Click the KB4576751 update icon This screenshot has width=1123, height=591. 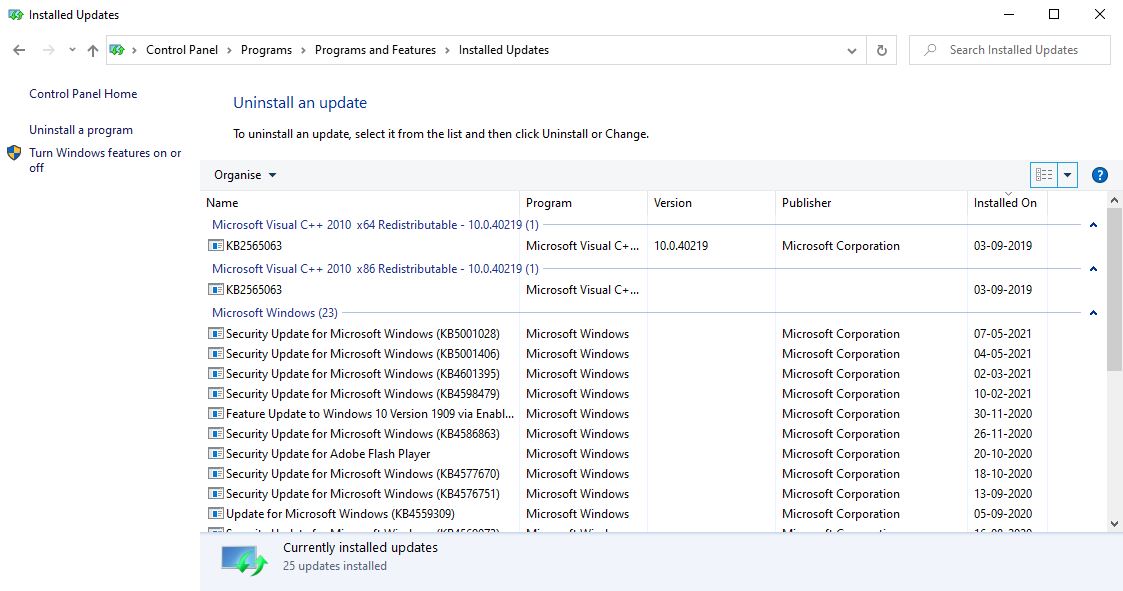[216, 494]
